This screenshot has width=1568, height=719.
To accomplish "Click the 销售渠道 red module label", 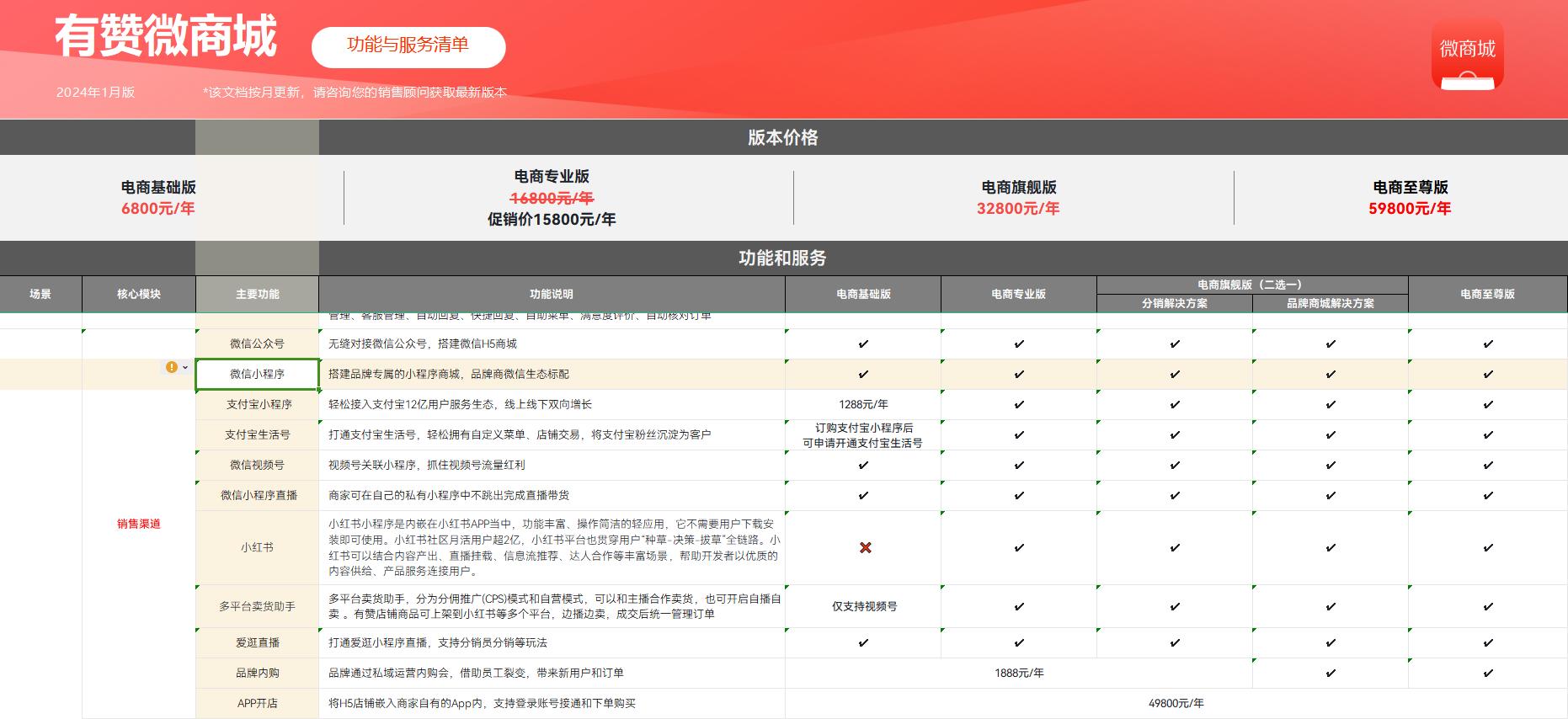I will tap(139, 524).
